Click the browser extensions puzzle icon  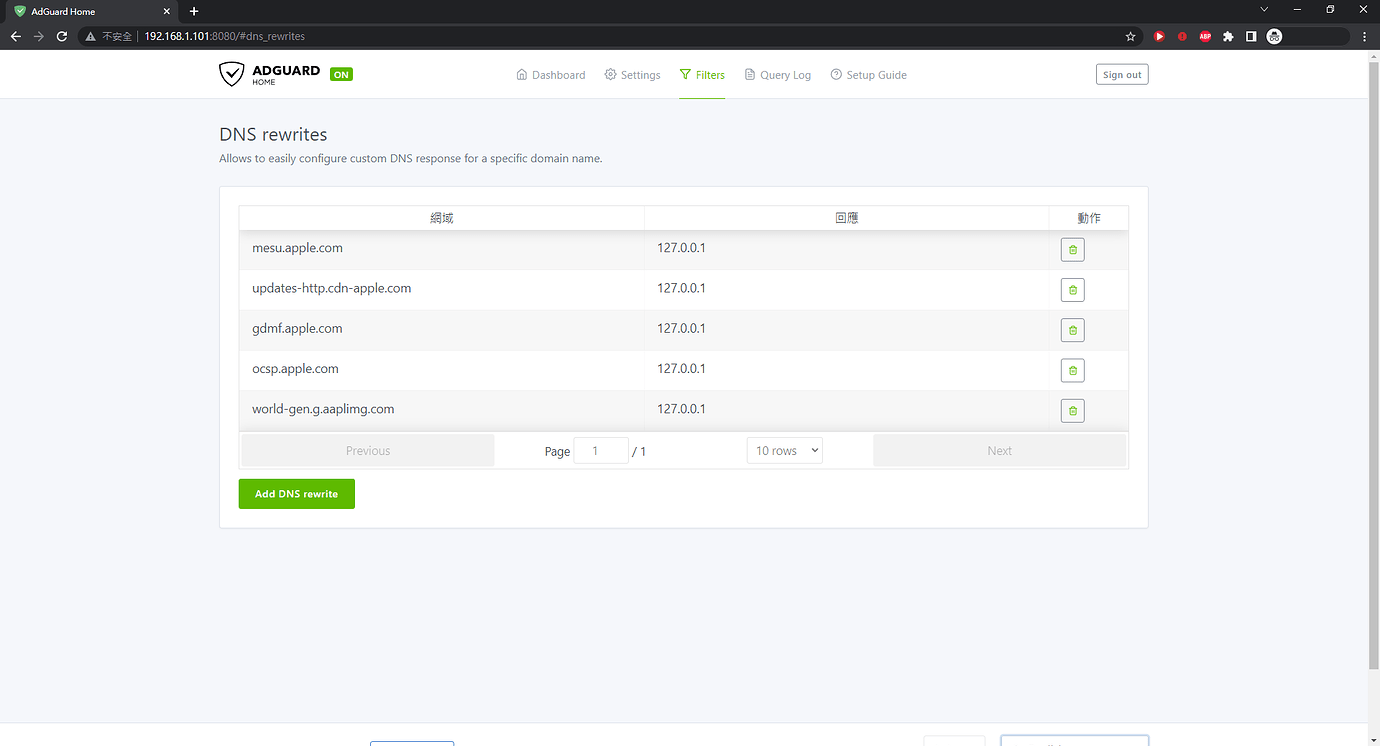coord(1228,35)
